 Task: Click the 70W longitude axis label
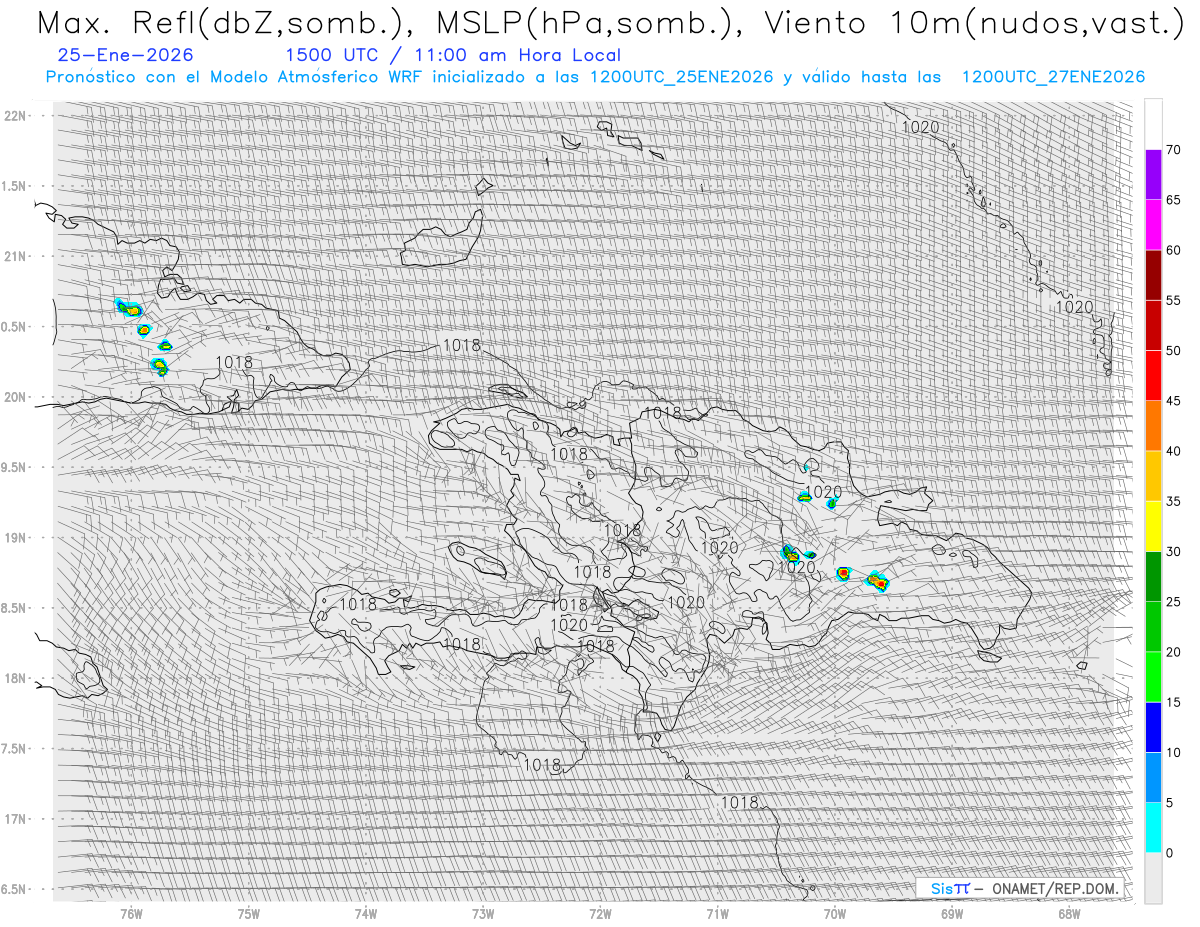[834, 914]
